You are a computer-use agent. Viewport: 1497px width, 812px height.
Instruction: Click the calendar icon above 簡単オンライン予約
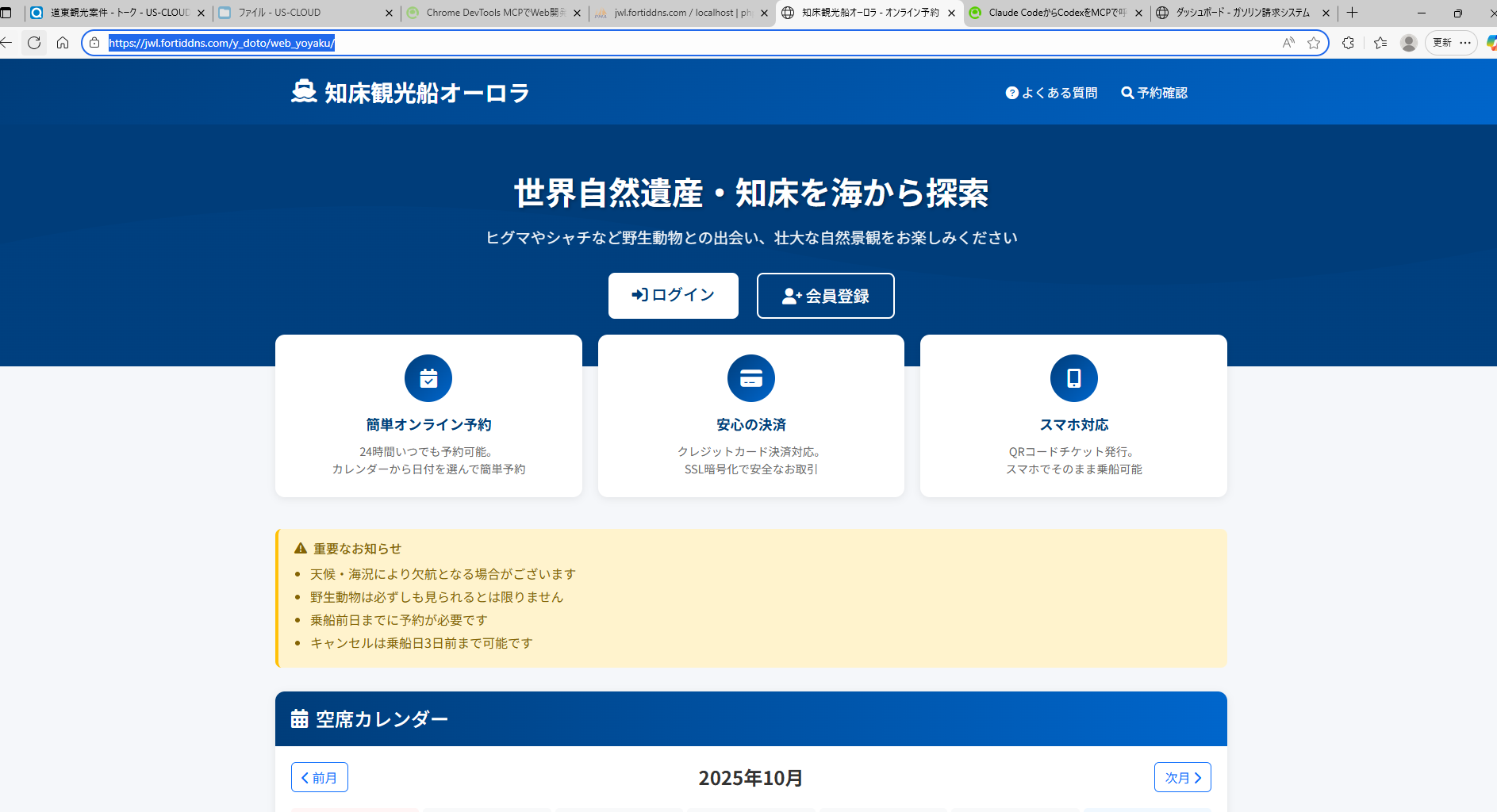point(428,378)
